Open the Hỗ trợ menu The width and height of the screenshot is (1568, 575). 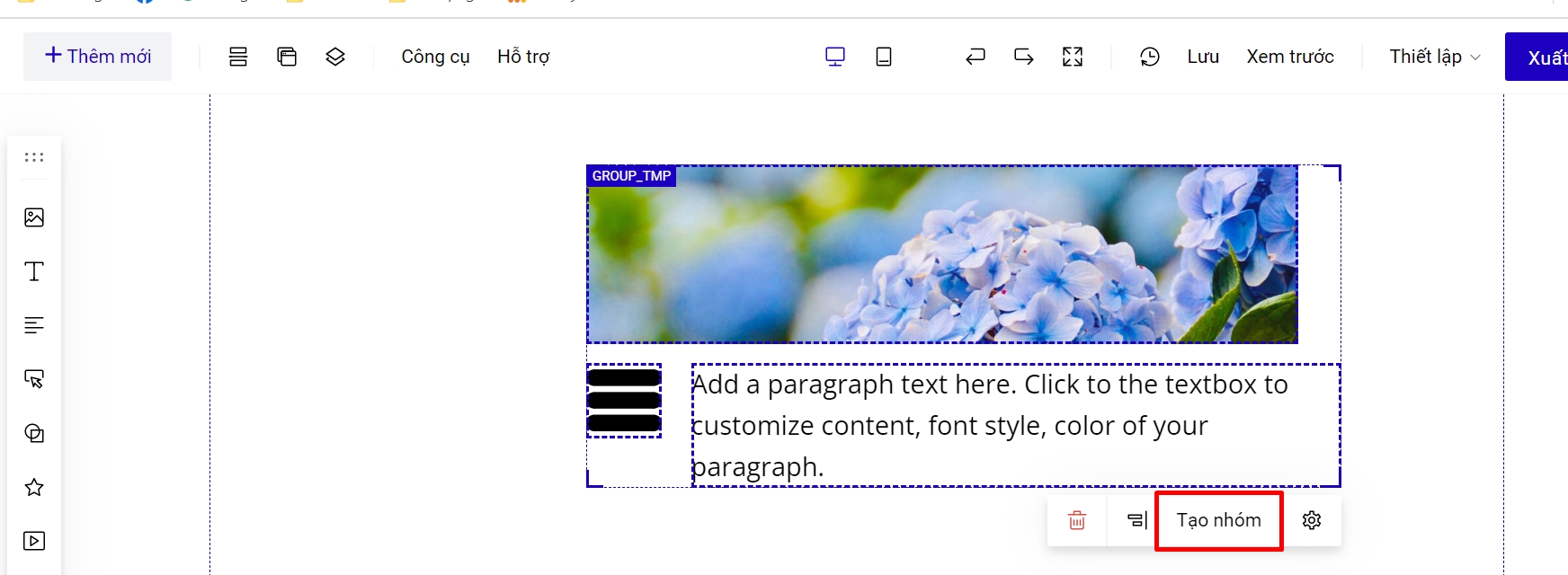tap(523, 57)
